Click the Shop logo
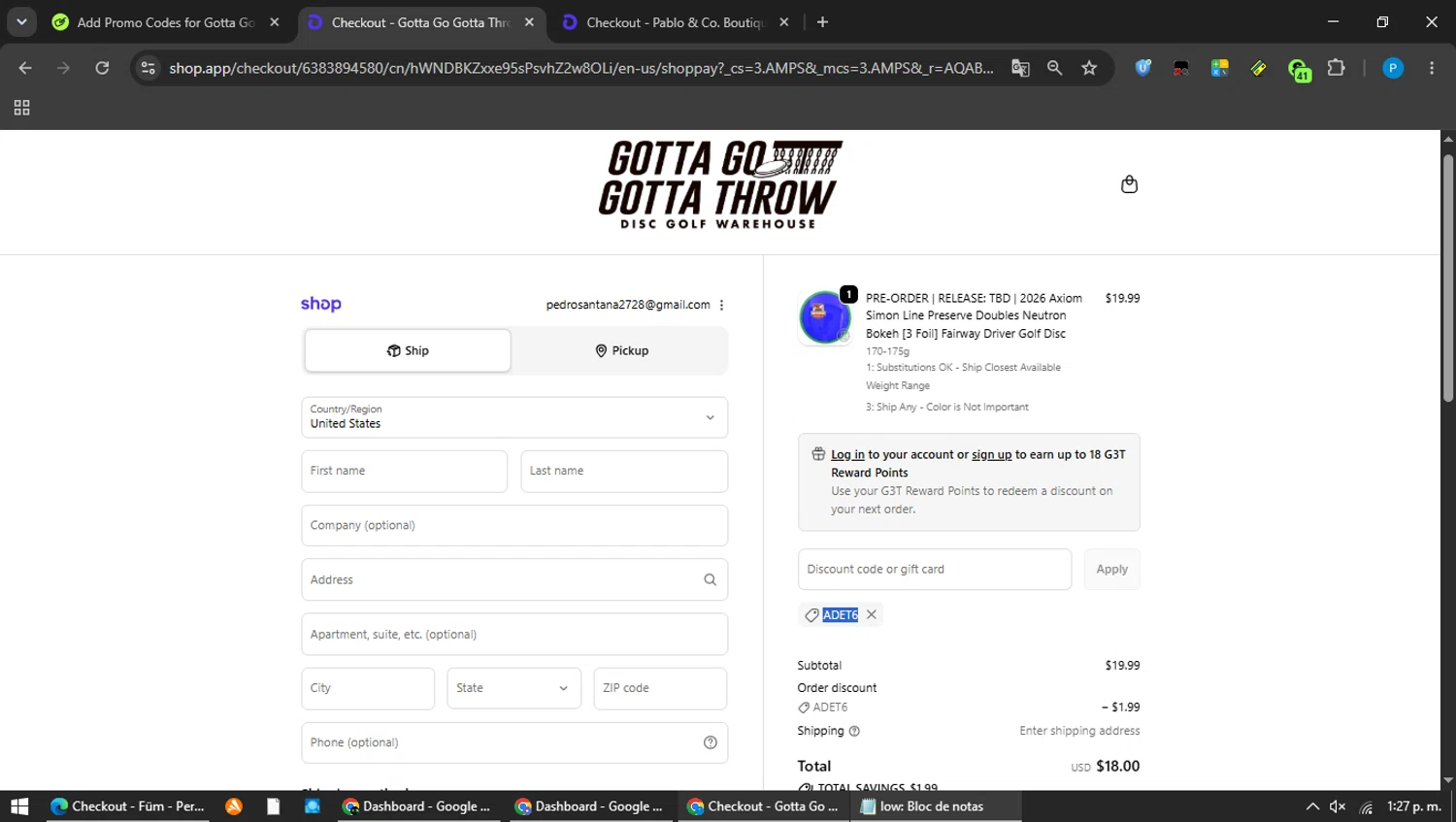Screen dimensions: 1456x822 click(321, 304)
